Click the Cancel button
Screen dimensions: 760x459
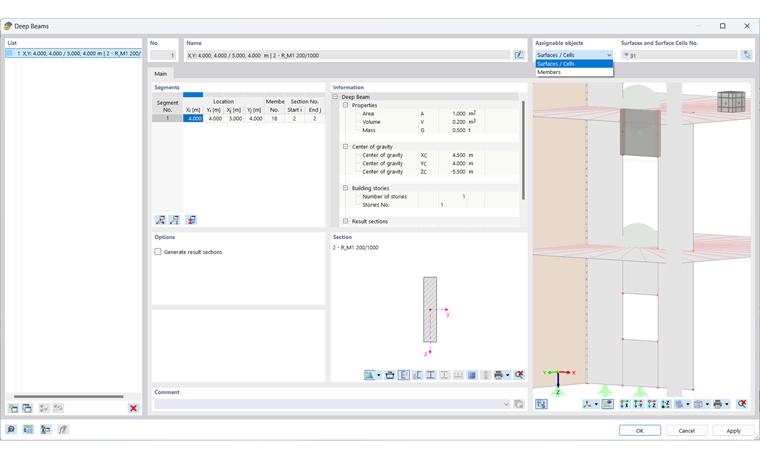(686, 430)
